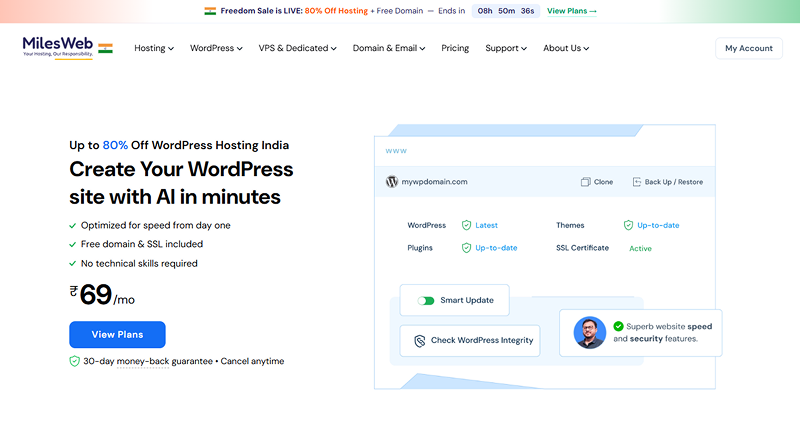The image size is (800, 445).
Task: Click the green checkmark by Superb website speed
Action: (x=618, y=326)
